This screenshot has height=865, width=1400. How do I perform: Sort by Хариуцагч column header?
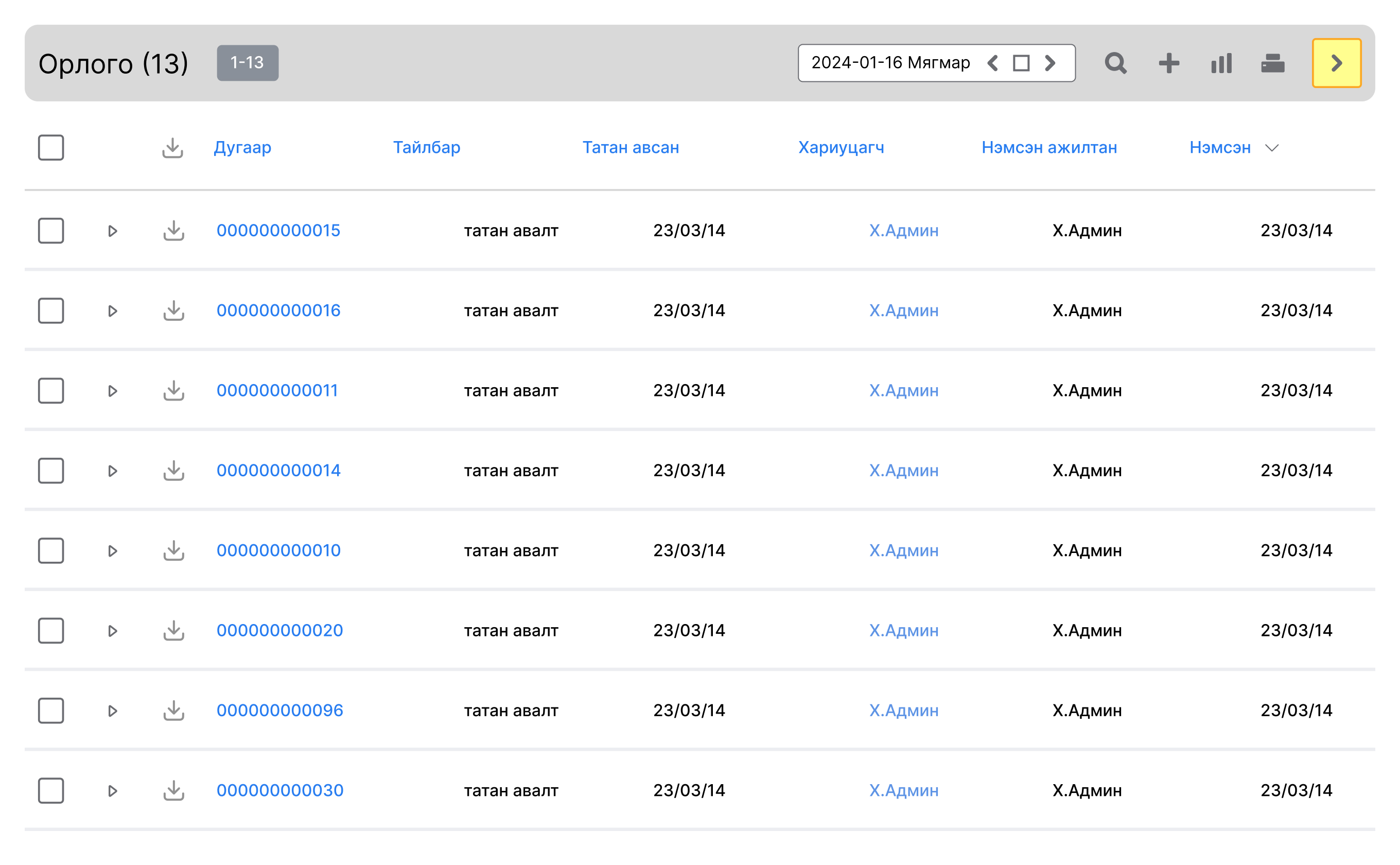pyautogui.click(x=841, y=148)
